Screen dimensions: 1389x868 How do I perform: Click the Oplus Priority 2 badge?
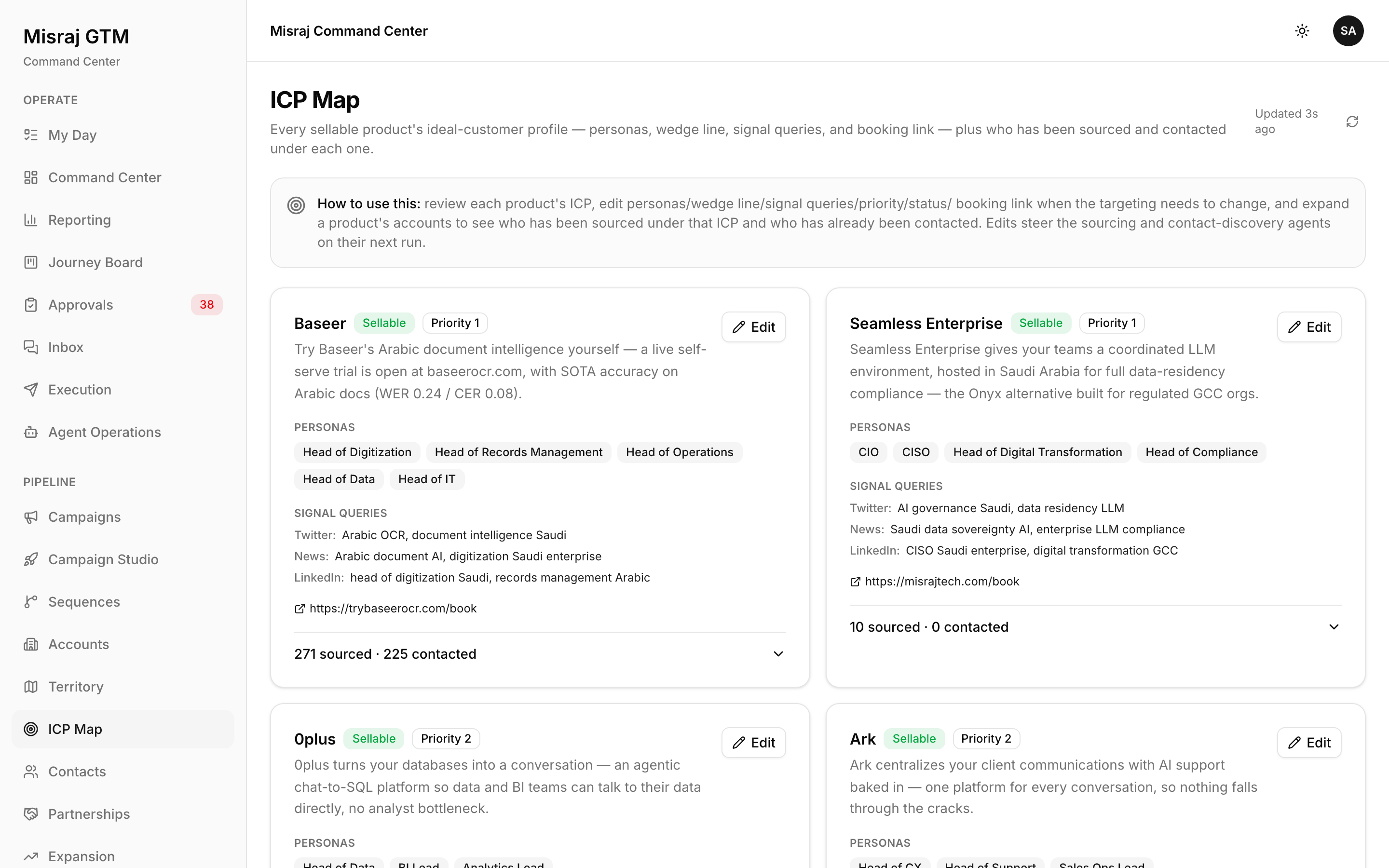(446, 739)
